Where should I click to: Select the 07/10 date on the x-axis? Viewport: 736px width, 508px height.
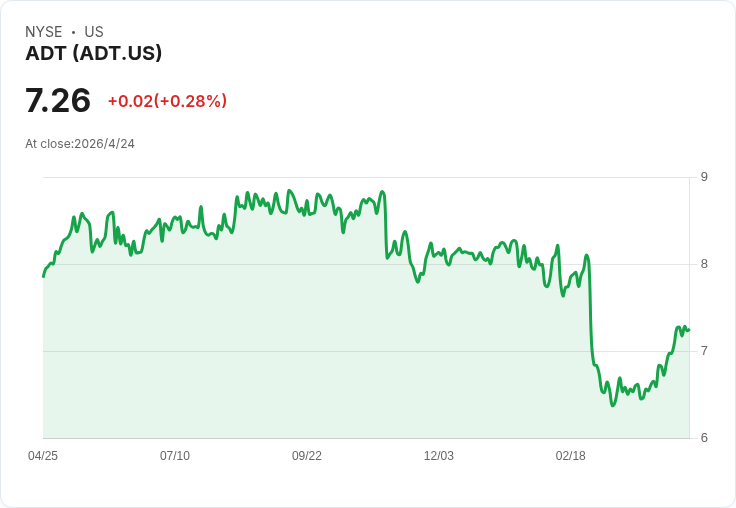click(x=175, y=456)
